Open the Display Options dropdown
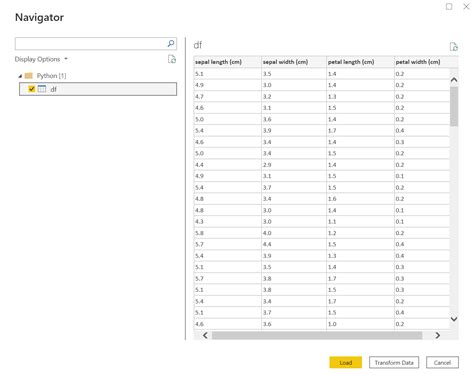This screenshot has height=377, width=474. coord(41,59)
